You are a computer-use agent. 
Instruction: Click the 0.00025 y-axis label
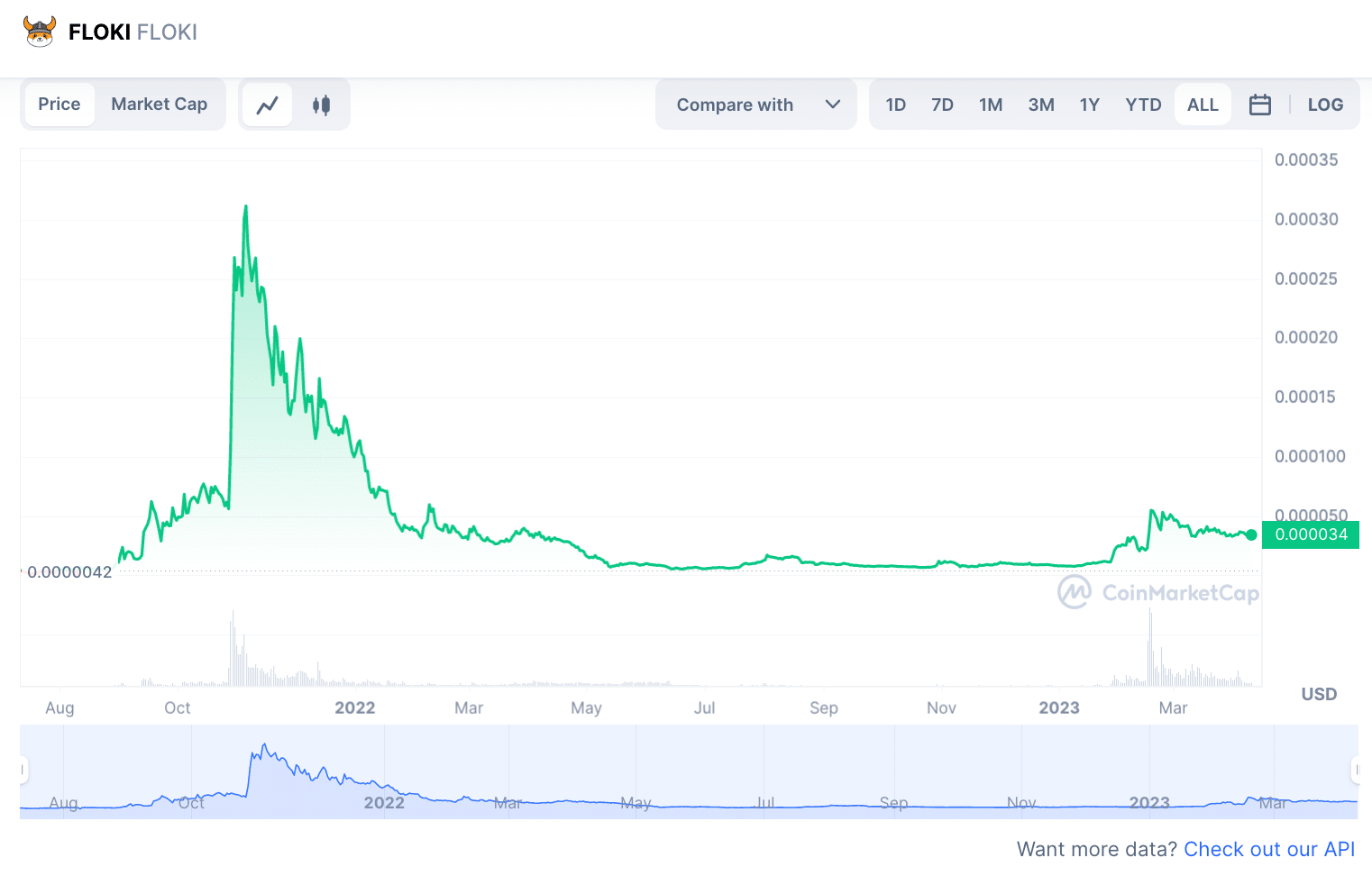(1306, 278)
